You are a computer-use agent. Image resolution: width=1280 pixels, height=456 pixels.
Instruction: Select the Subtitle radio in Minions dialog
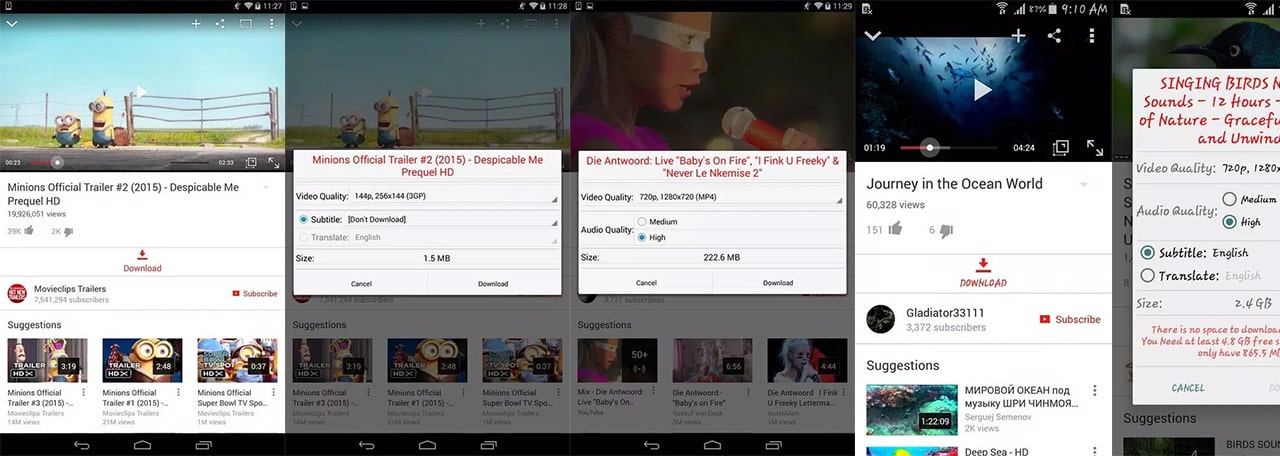(303, 219)
